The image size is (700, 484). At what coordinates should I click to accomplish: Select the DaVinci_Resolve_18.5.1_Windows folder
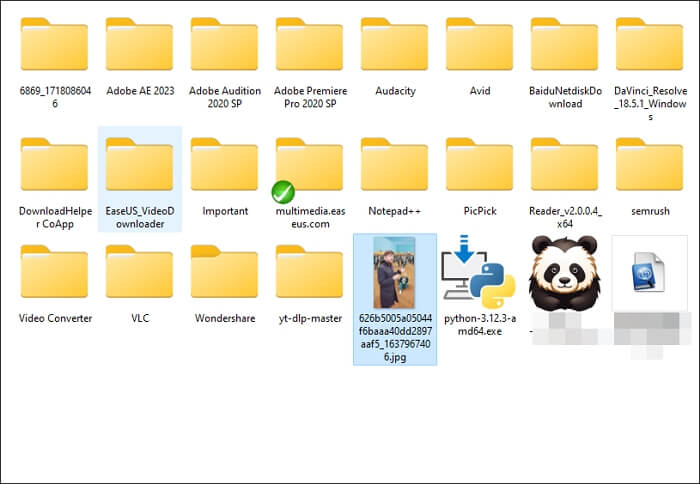[x=649, y=45]
